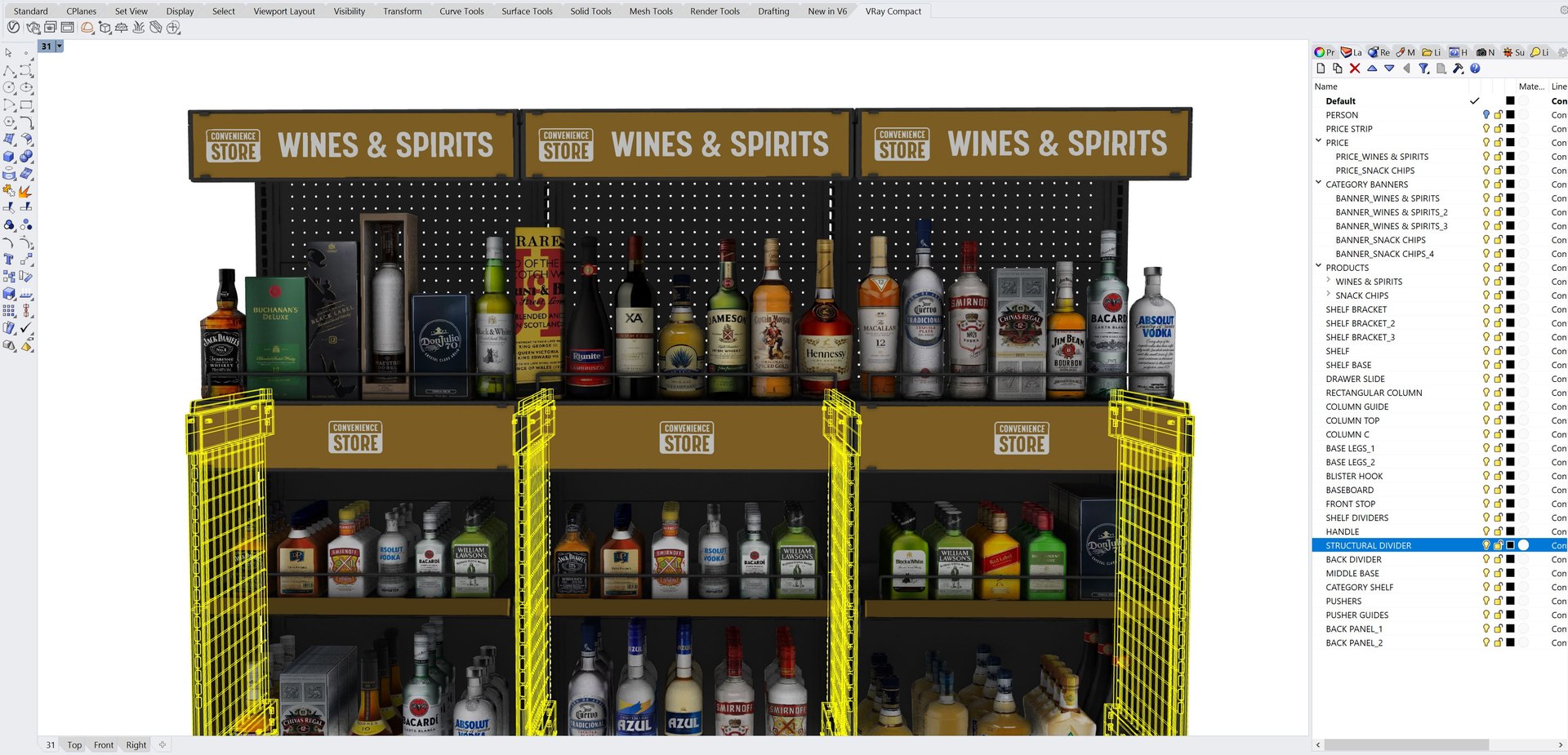Toggle visibility bulb of BLISTER HOOK layer
Screen dimensions: 1568x755
coord(1486,476)
